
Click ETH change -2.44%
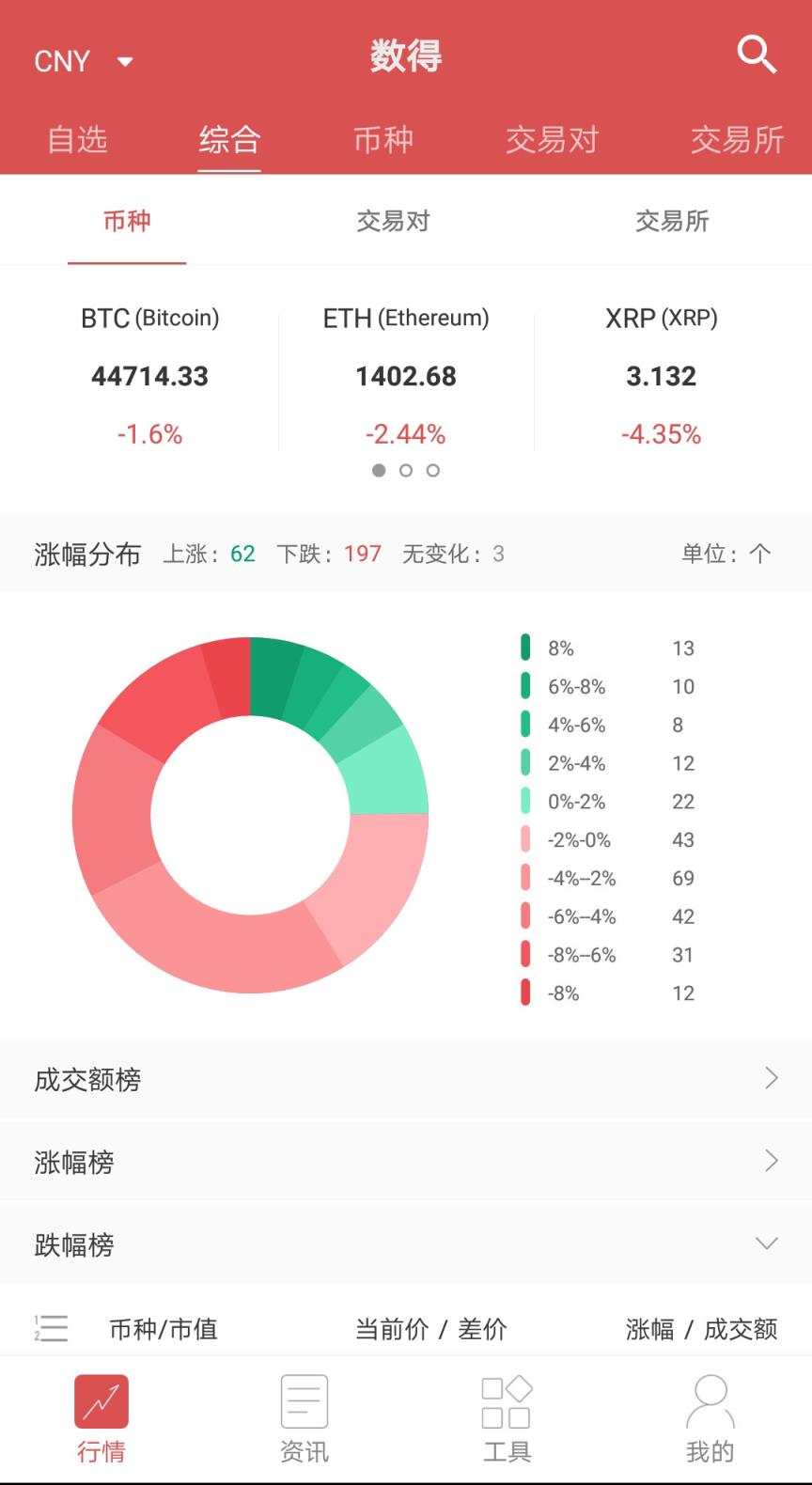pos(406,434)
